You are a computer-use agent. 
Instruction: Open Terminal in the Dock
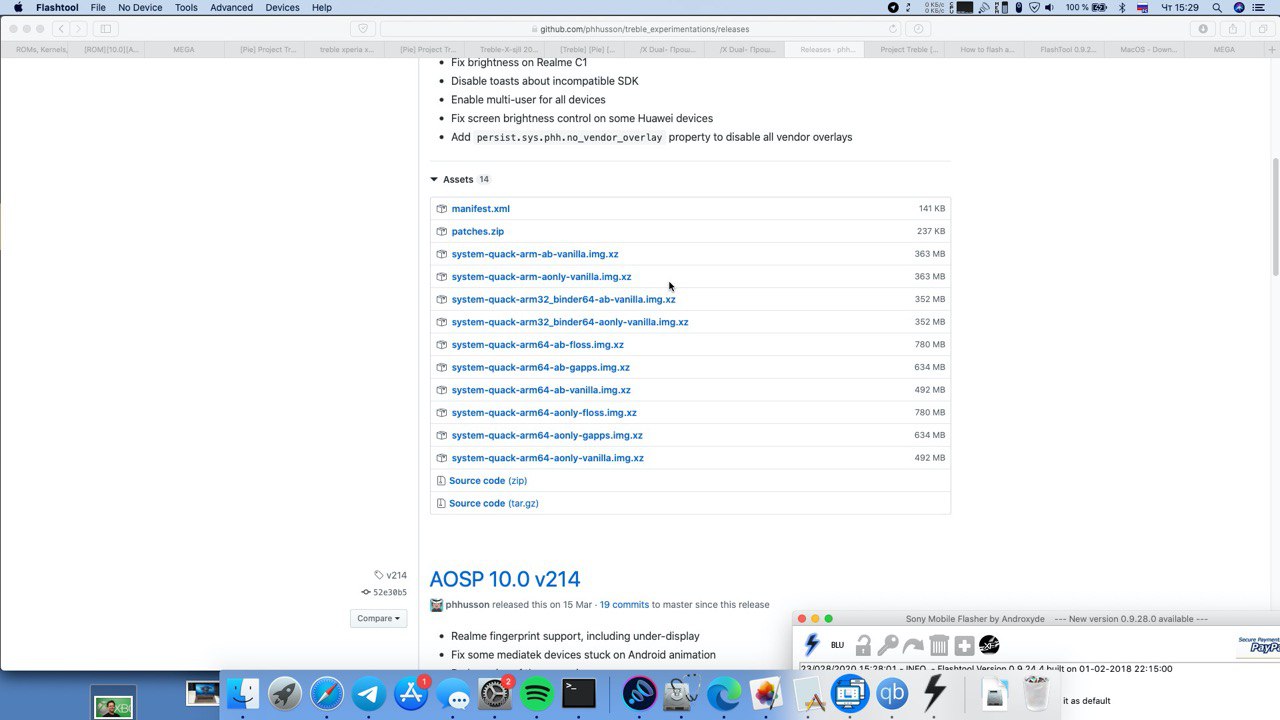[x=579, y=693]
